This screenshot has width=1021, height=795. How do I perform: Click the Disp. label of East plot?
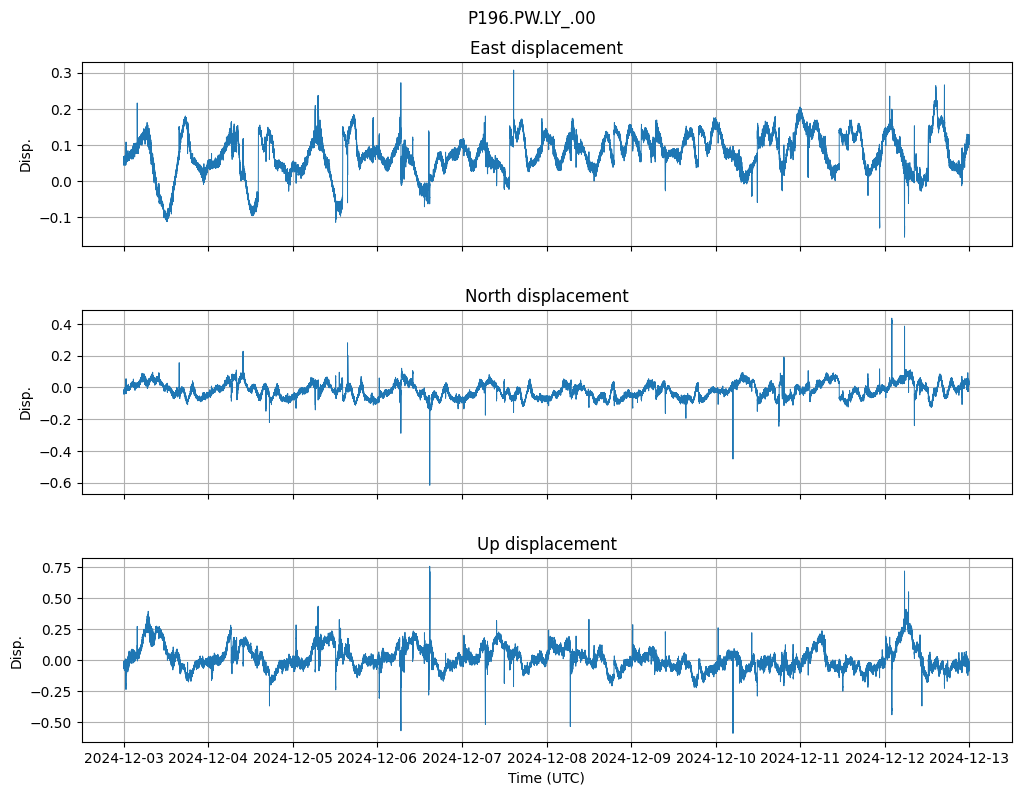(26, 154)
